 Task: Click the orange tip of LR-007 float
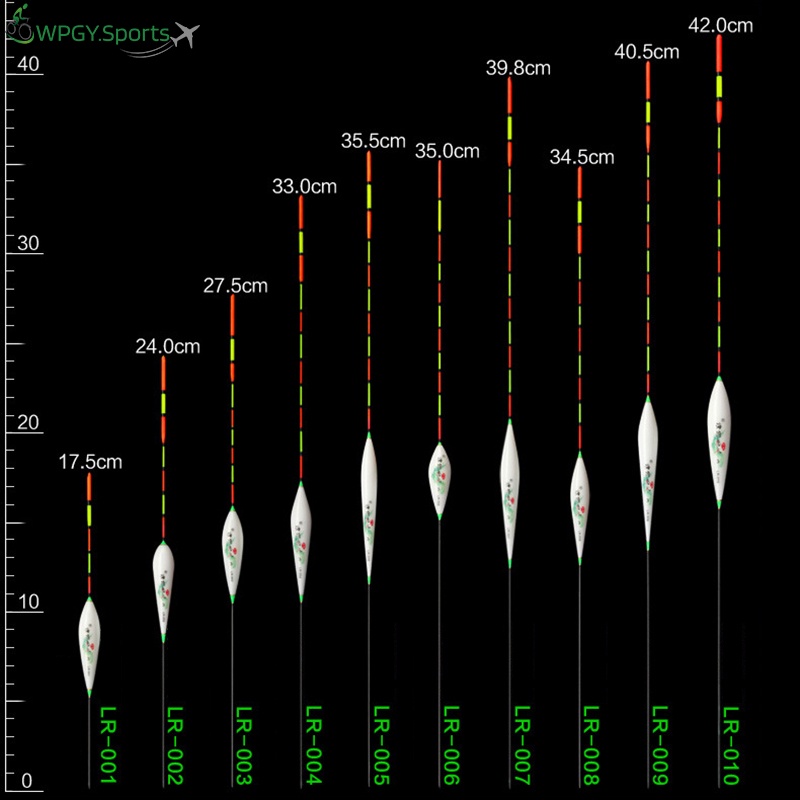pos(510,96)
